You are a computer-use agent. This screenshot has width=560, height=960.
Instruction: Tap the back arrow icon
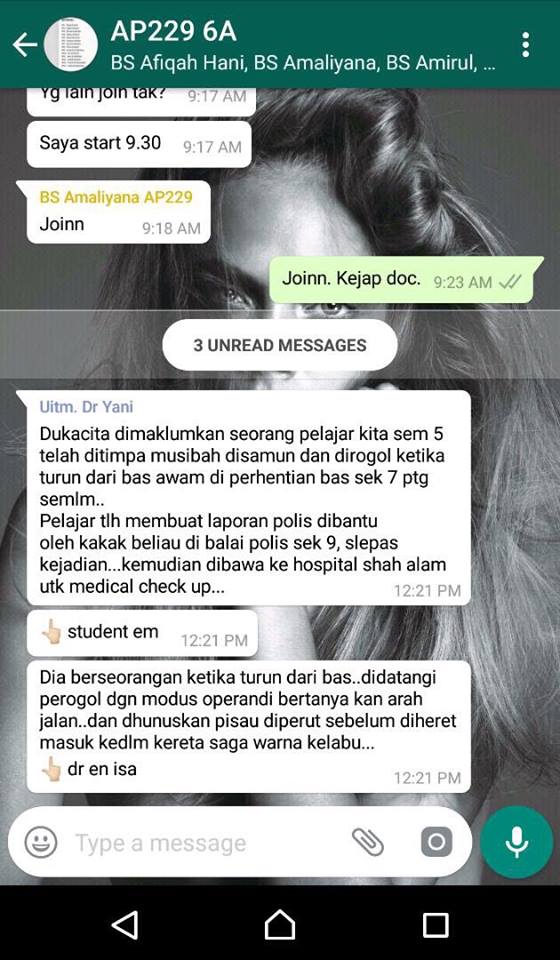coord(24,45)
